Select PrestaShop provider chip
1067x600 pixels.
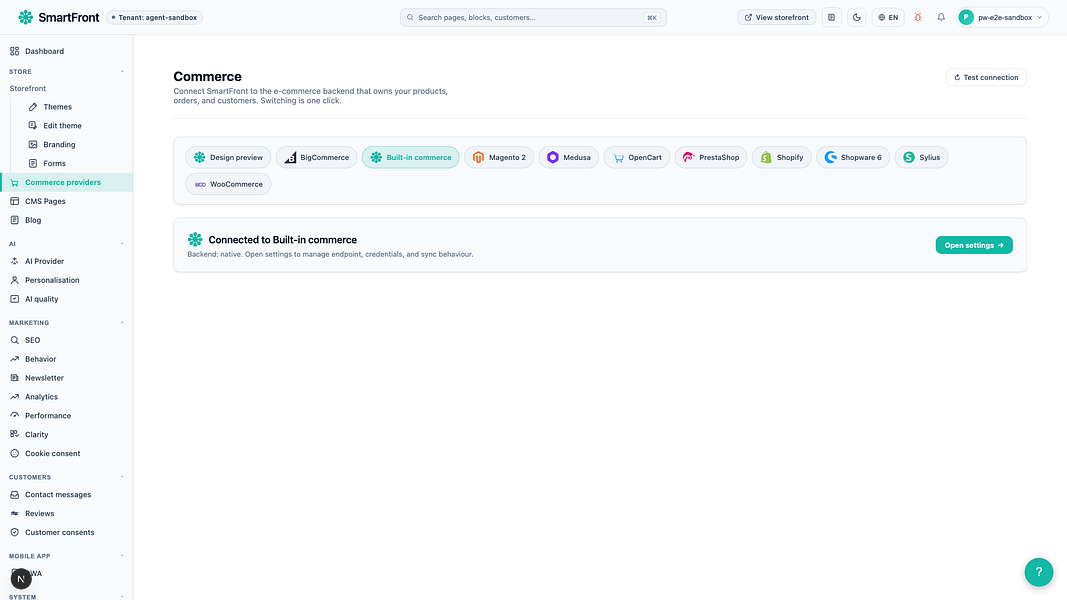(711, 157)
